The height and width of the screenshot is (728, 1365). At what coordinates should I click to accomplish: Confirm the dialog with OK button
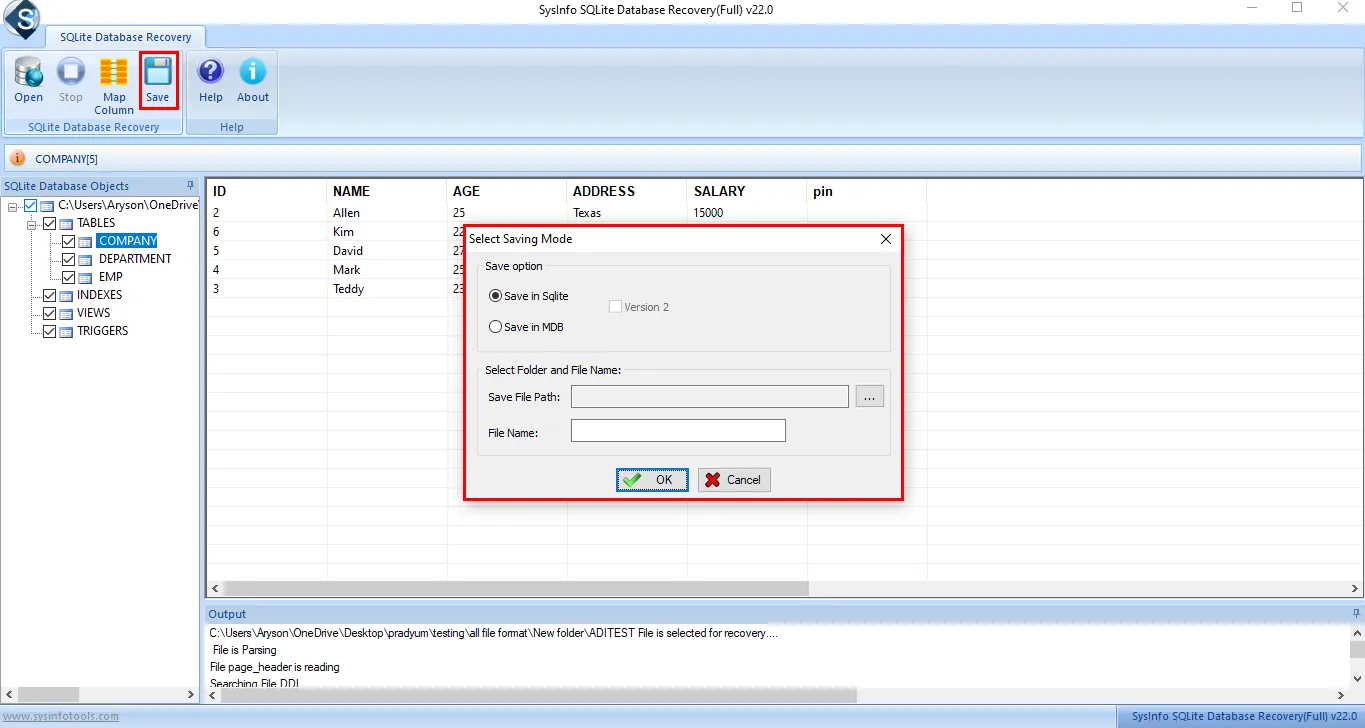point(652,480)
